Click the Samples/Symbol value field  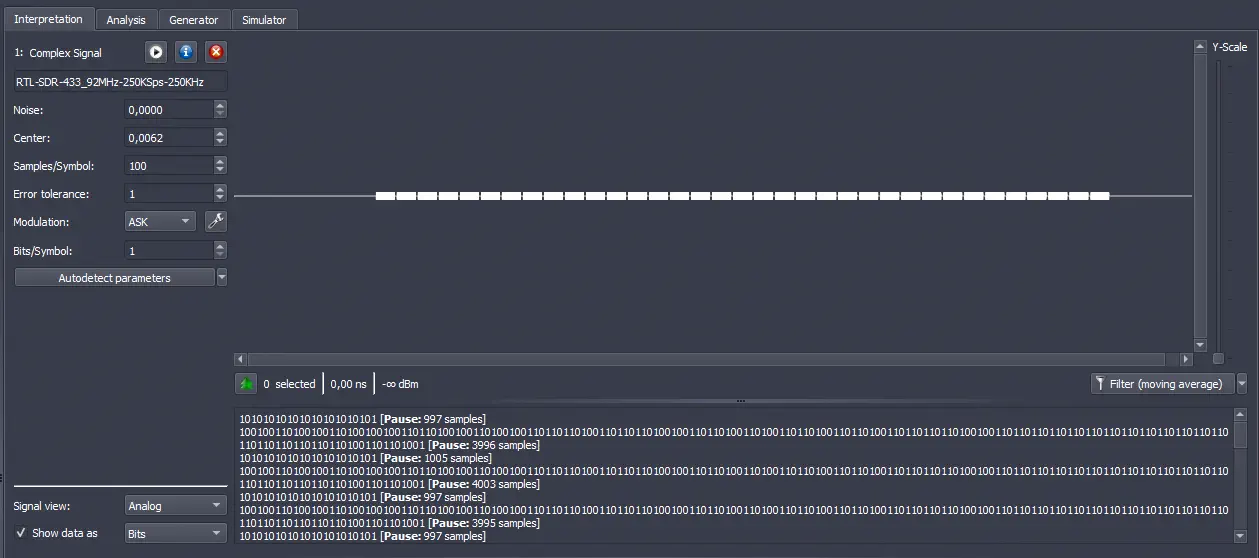pyautogui.click(x=168, y=166)
